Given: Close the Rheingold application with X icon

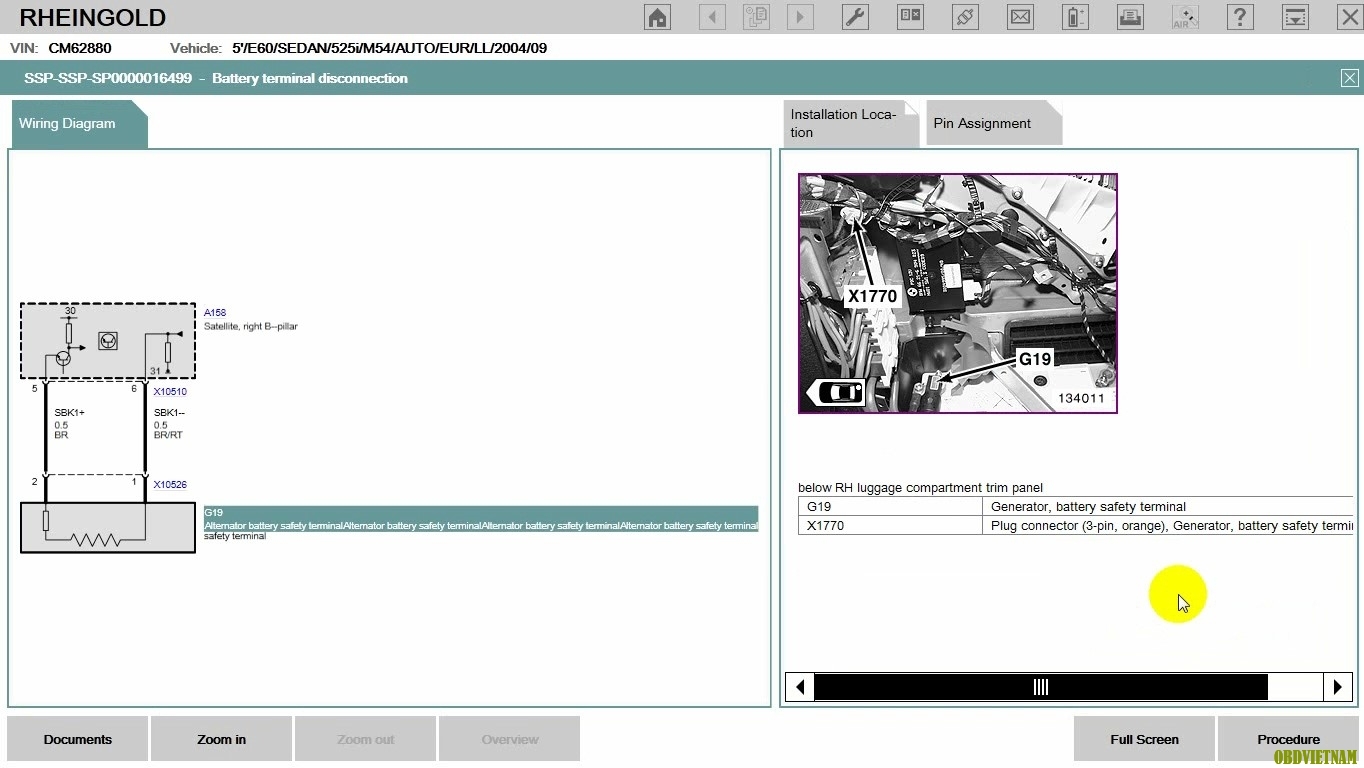Looking at the screenshot, I should coord(1349,16).
